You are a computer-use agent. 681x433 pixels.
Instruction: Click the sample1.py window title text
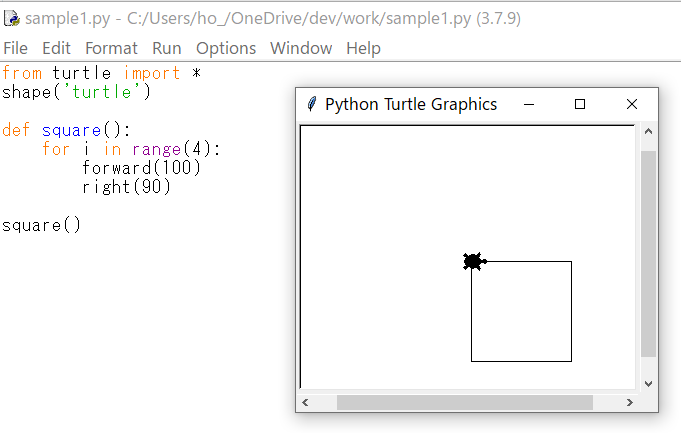tap(273, 19)
